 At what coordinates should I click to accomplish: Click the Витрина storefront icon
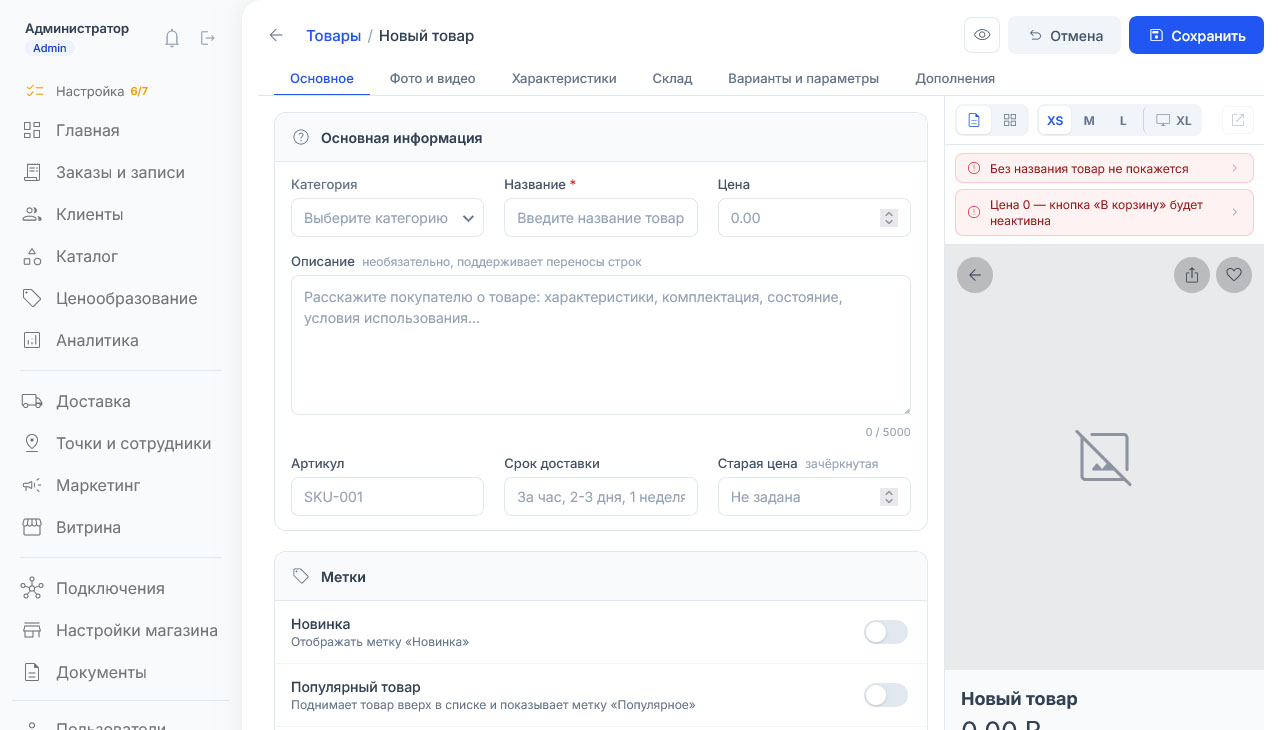[x=32, y=527]
